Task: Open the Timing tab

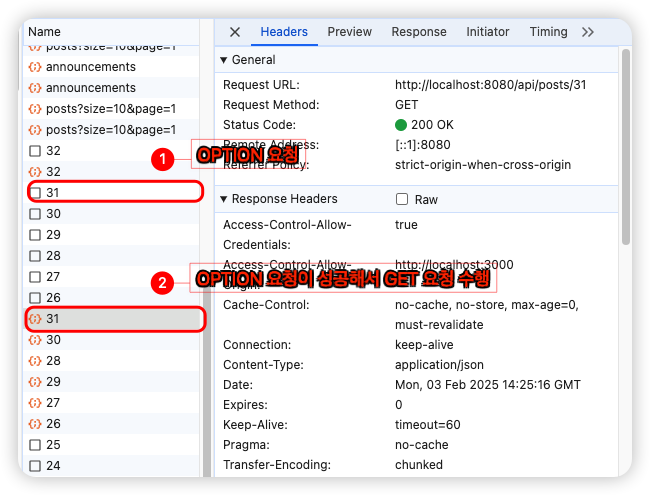Action: tap(548, 32)
